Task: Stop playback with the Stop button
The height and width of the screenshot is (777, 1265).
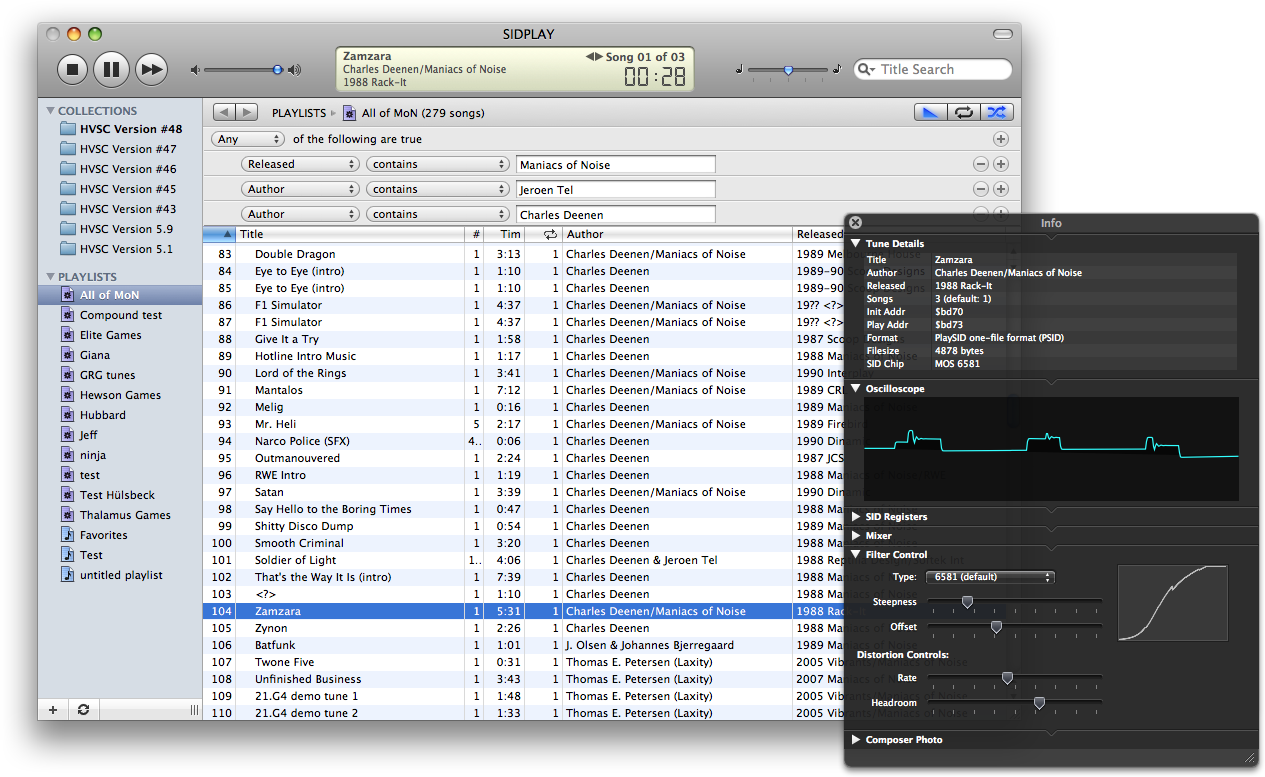Action: point(72,69)
